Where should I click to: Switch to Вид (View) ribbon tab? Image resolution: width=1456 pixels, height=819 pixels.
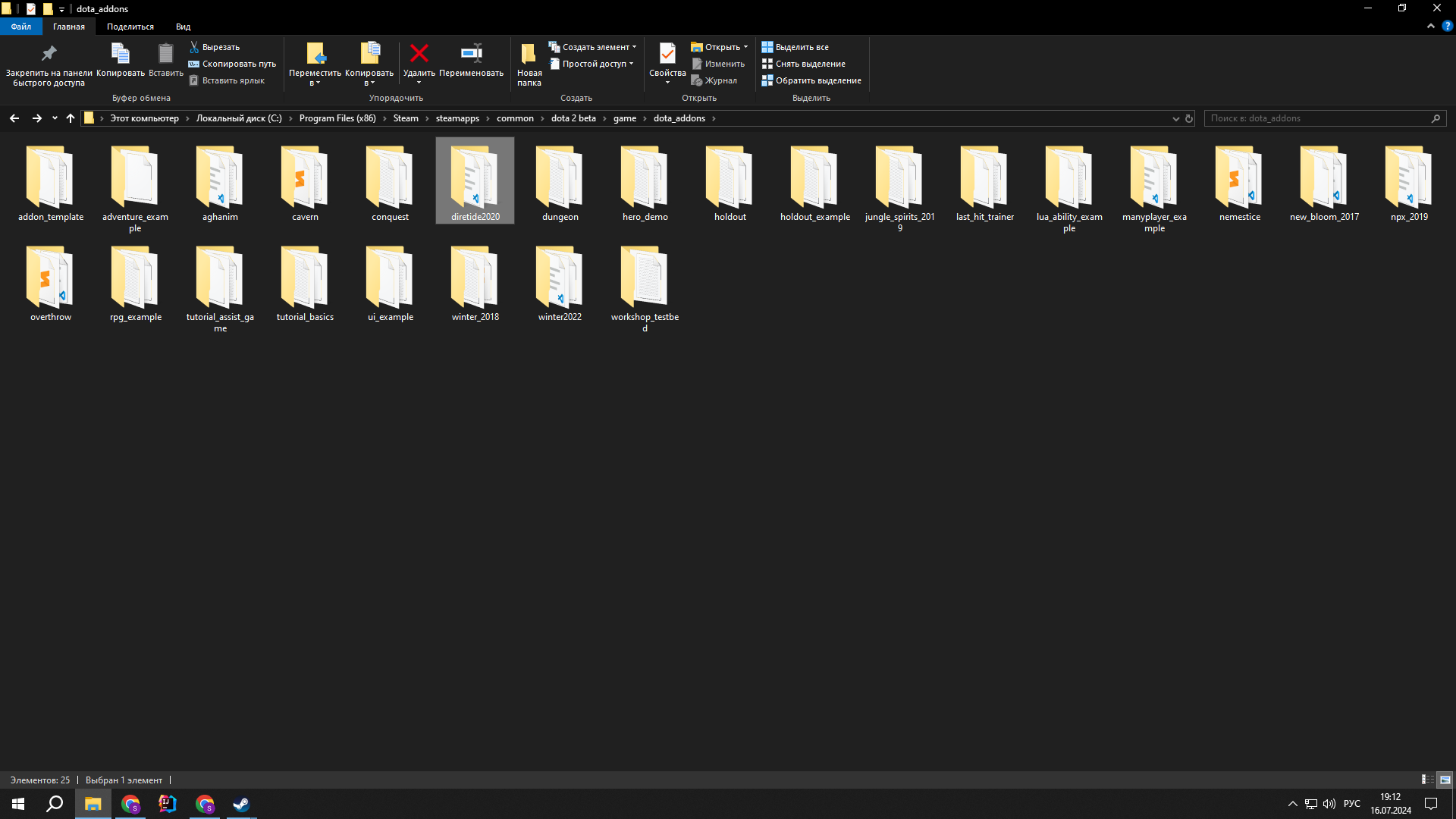pyautogui.click(x=183, y=27)
